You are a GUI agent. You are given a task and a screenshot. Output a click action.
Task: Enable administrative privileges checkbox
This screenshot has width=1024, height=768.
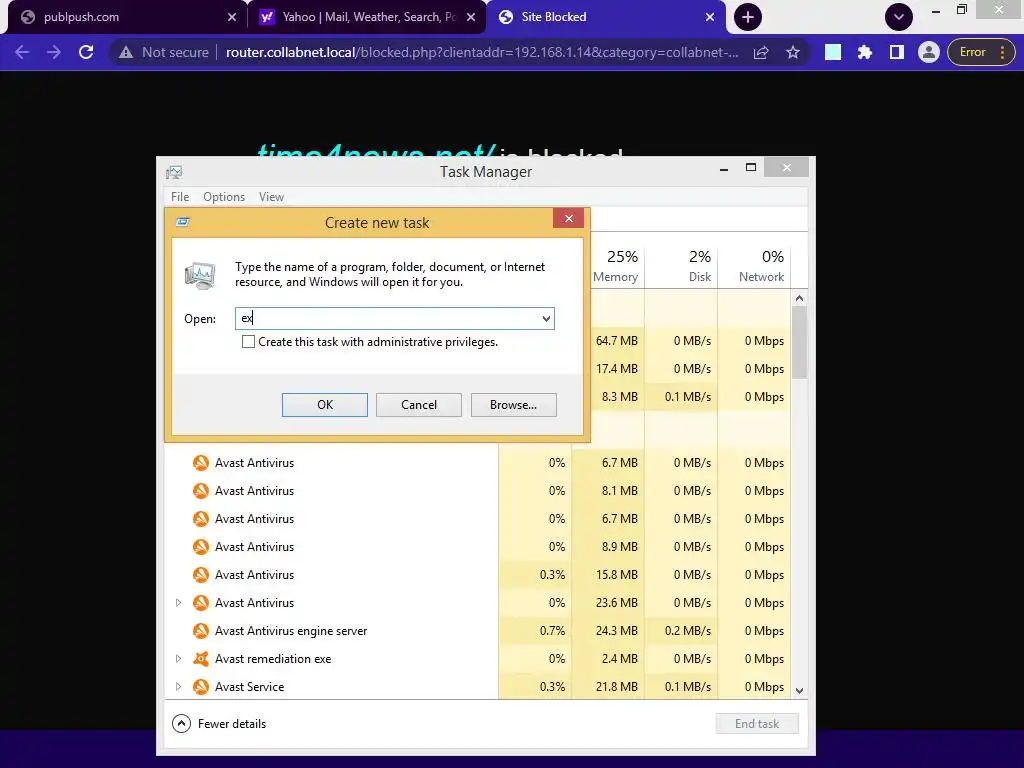(x=248, y=342)
